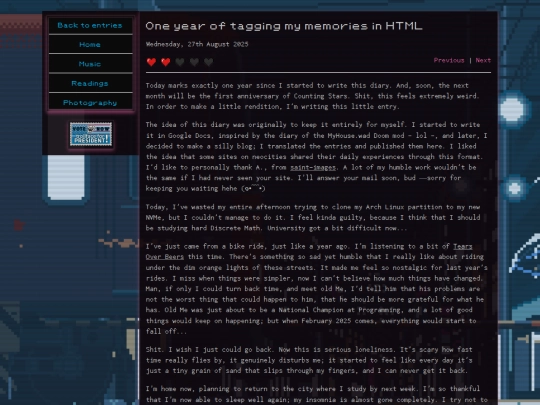Open the saint-images link

[x=313, y=167]
